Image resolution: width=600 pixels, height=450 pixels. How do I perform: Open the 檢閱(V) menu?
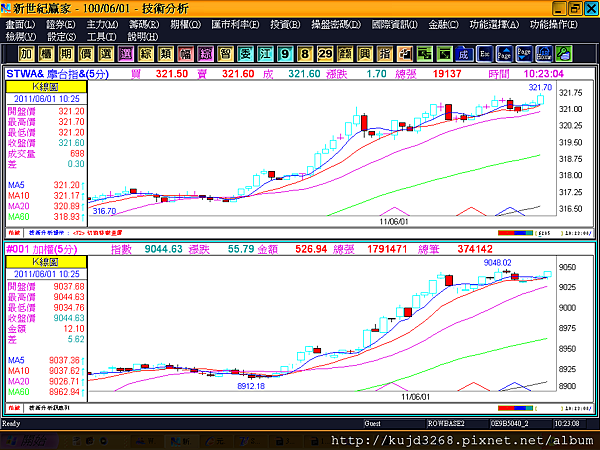pos(21,37)
